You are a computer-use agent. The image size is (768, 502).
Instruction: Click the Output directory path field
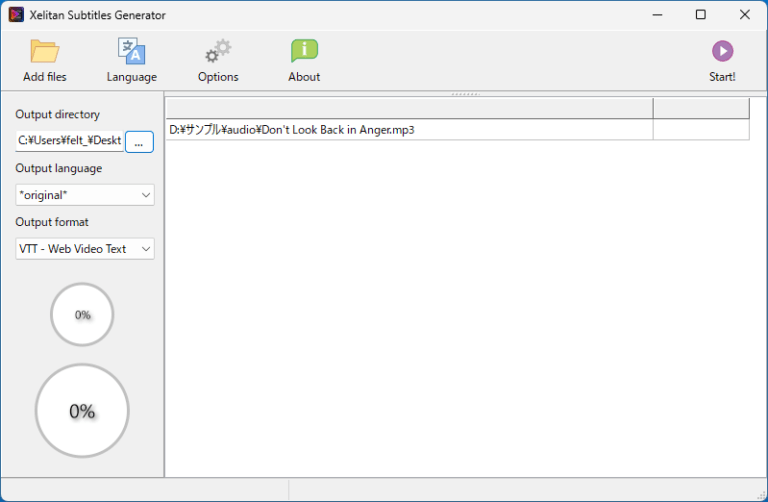[70, 141]
